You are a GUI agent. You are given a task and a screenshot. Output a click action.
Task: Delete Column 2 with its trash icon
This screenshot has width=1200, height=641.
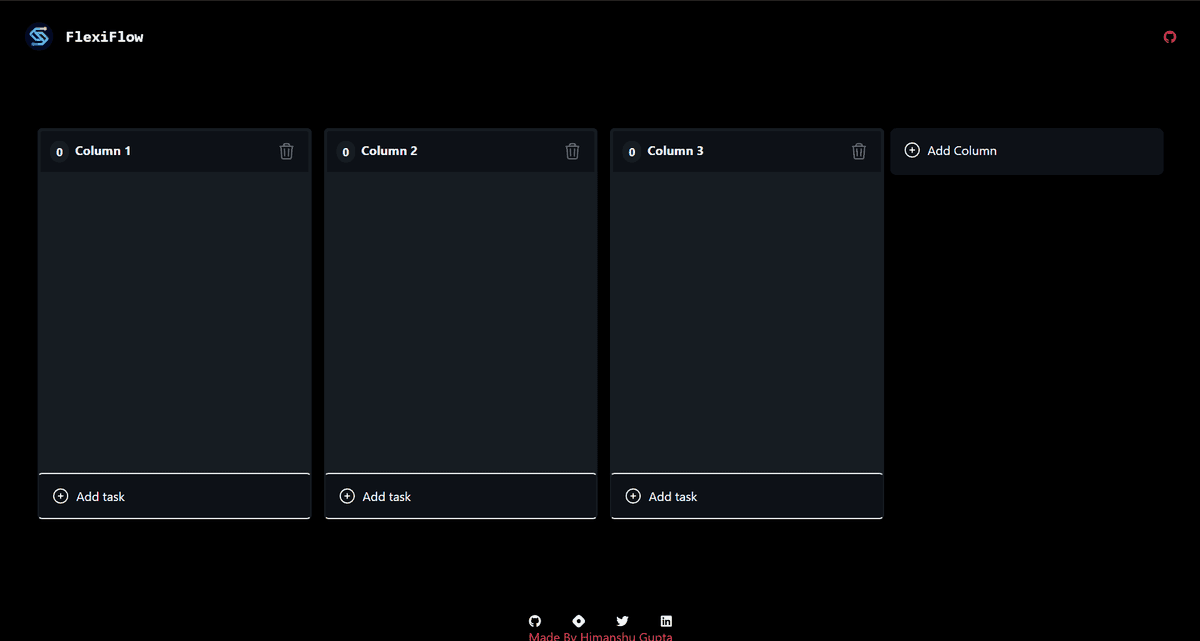pyautogui.click(x=573, y=151)
